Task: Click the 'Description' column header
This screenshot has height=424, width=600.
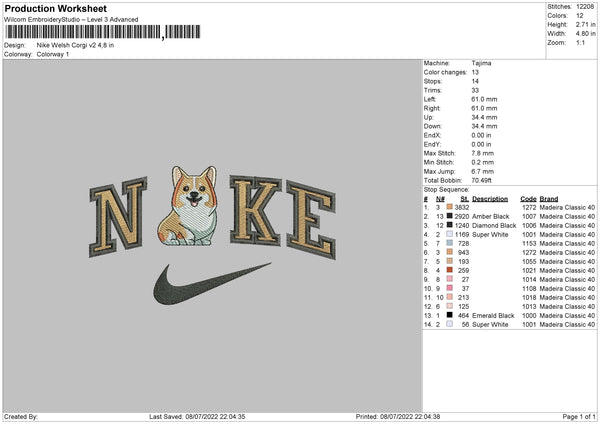Action: pos(490,199)
